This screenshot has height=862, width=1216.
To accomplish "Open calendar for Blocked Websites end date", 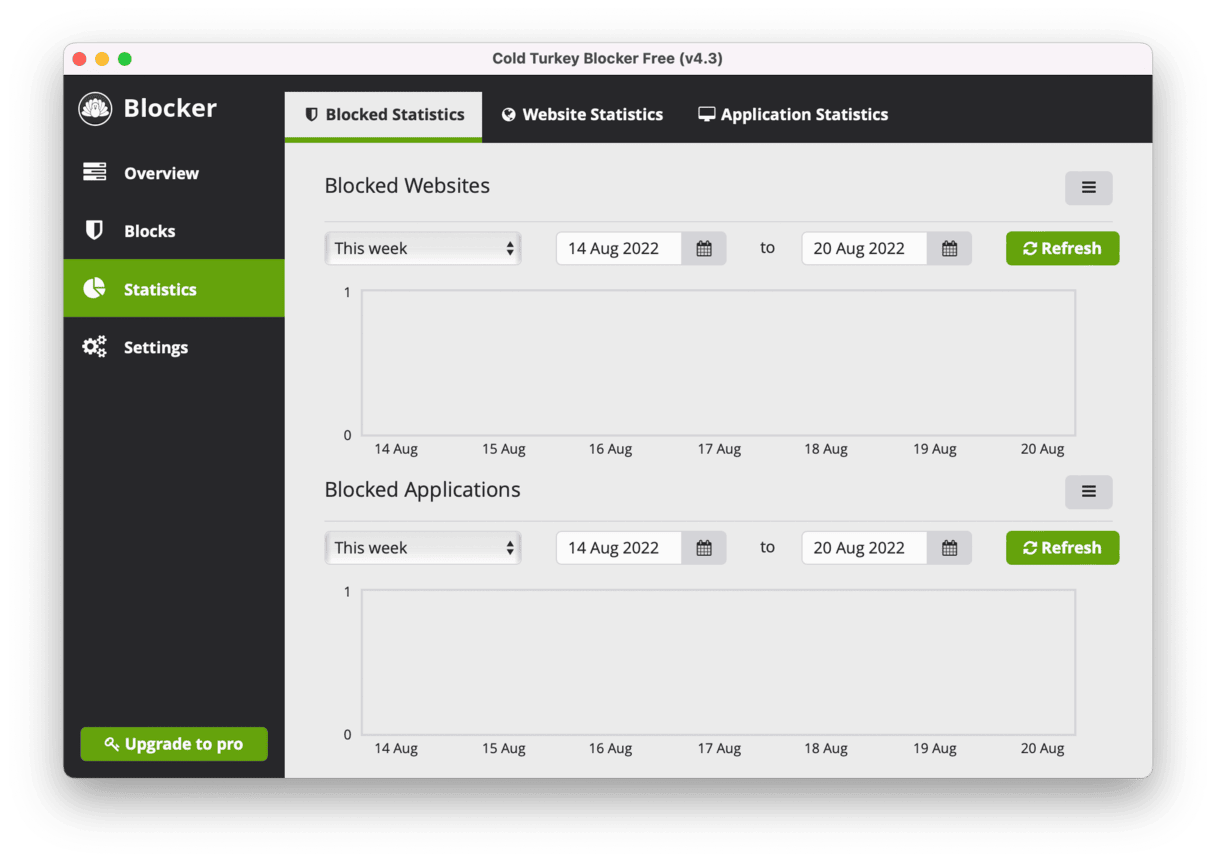I will point(949,248).
